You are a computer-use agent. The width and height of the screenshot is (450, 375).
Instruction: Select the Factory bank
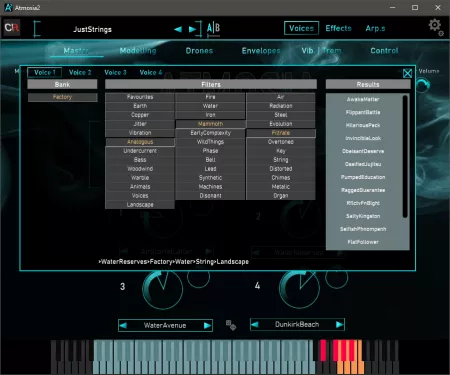click(x=62, y=97)
